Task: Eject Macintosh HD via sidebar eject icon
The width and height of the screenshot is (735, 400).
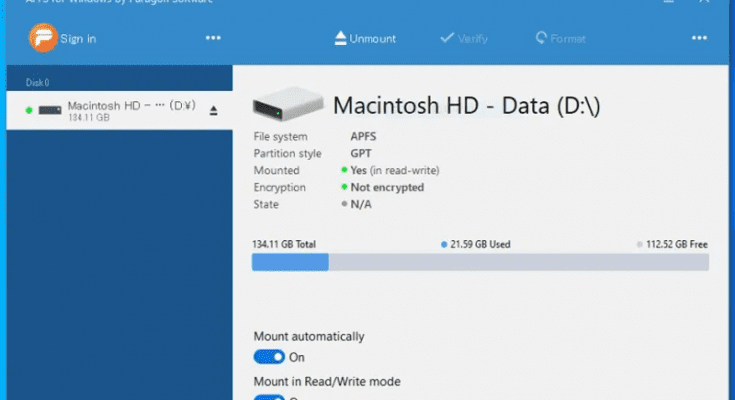Action: click(213, 111)
